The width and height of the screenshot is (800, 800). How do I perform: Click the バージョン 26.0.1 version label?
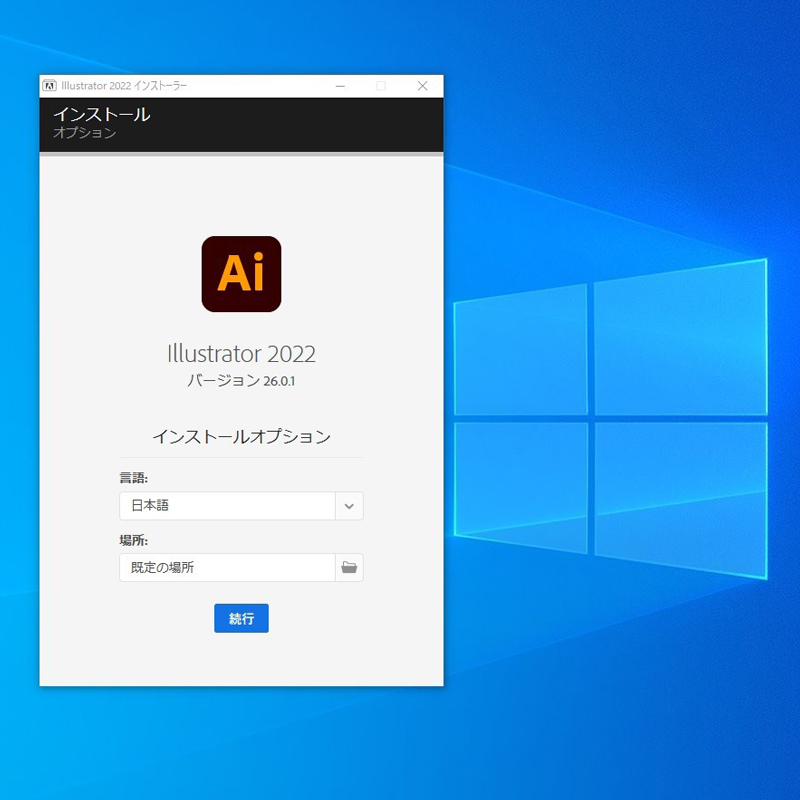(x=241, y=380)
